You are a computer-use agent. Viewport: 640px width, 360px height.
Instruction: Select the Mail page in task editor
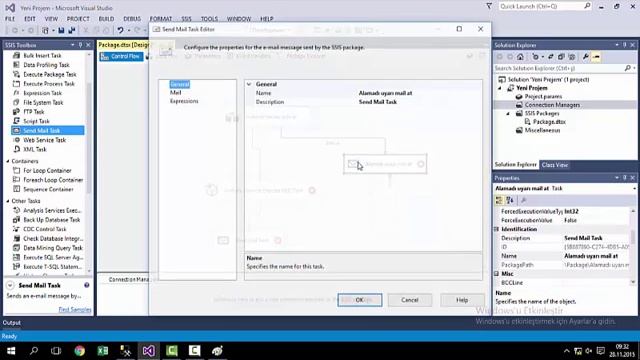(176, 93)
